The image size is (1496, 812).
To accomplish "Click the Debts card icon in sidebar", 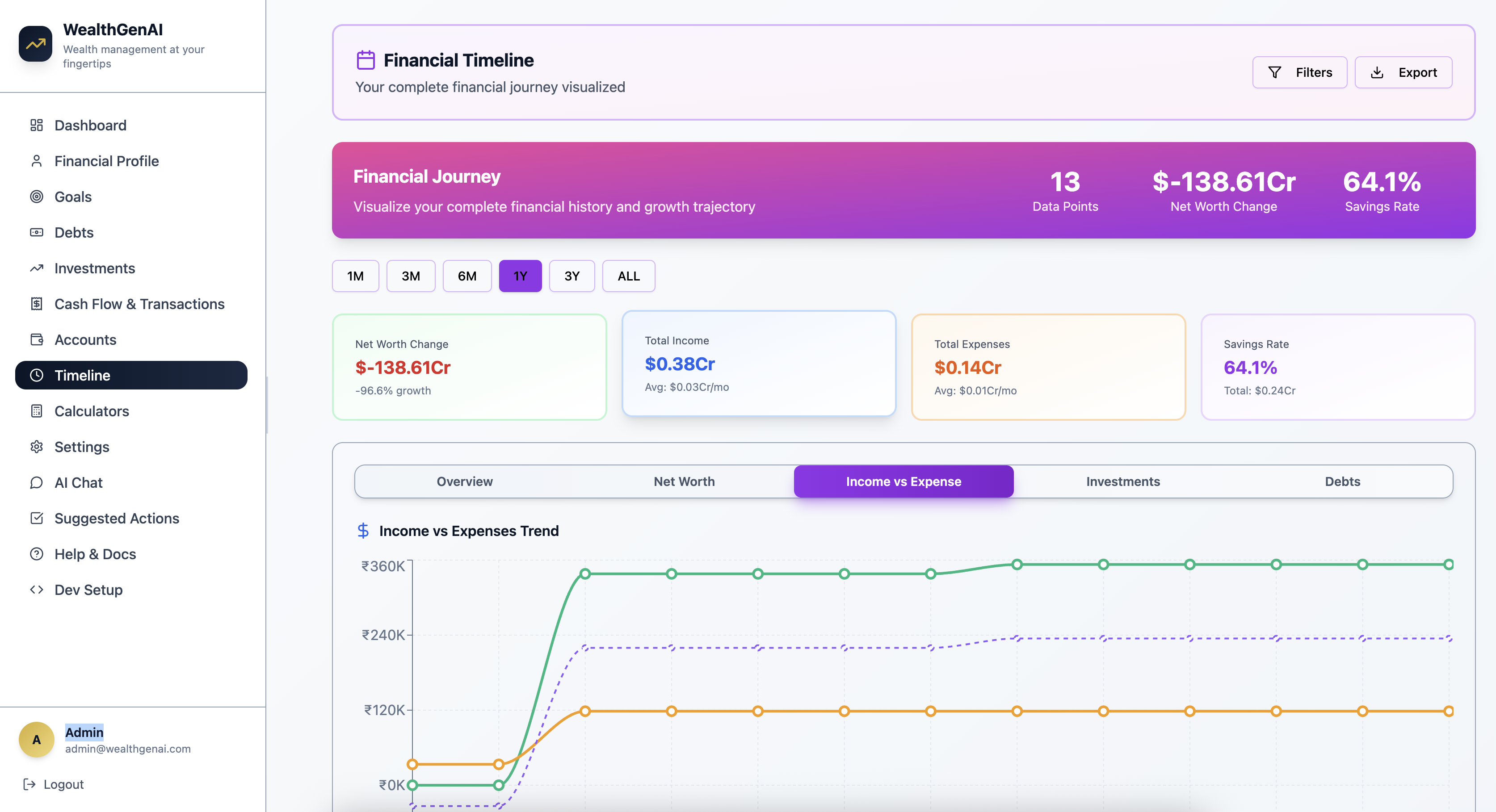I will click(37, 232).
